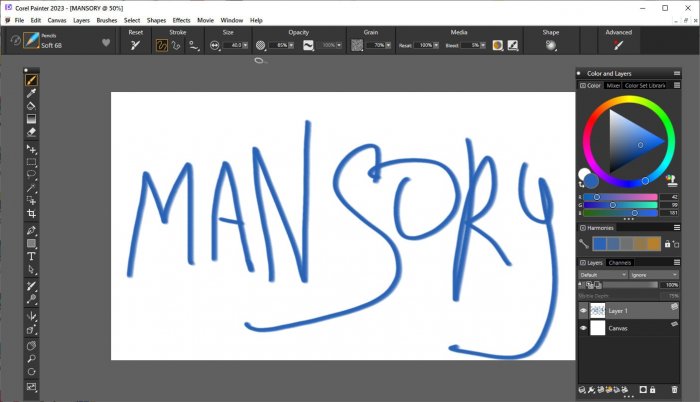
Task: Switch to the Mixer tab
Action: [x=613, y=85]
